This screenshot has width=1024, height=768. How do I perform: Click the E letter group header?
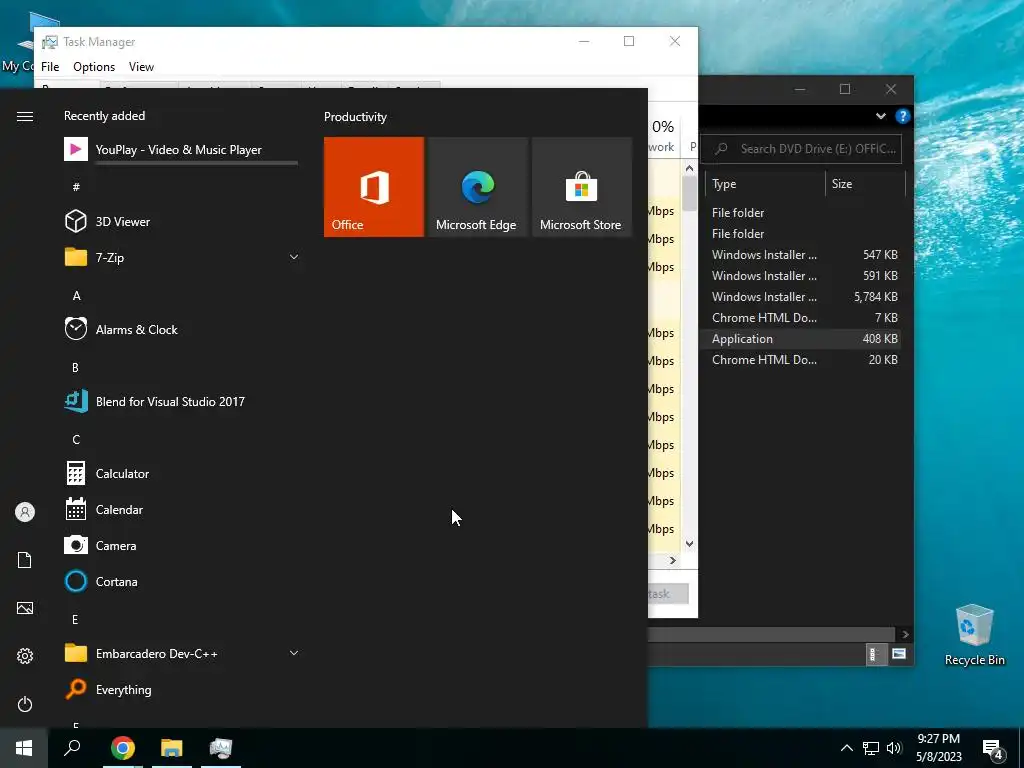point(75,619)
